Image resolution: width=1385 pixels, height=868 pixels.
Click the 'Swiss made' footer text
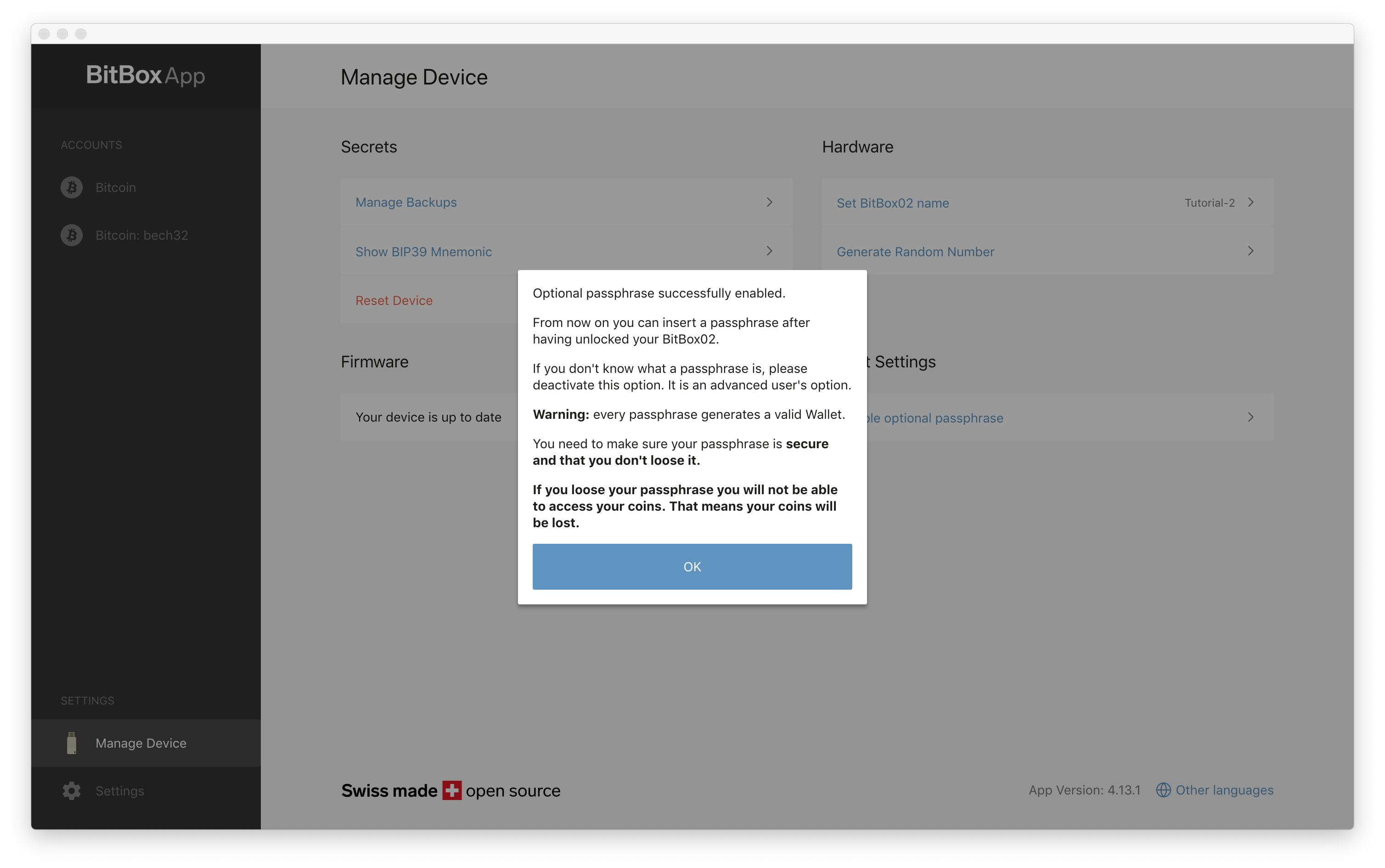pos(389,790)
